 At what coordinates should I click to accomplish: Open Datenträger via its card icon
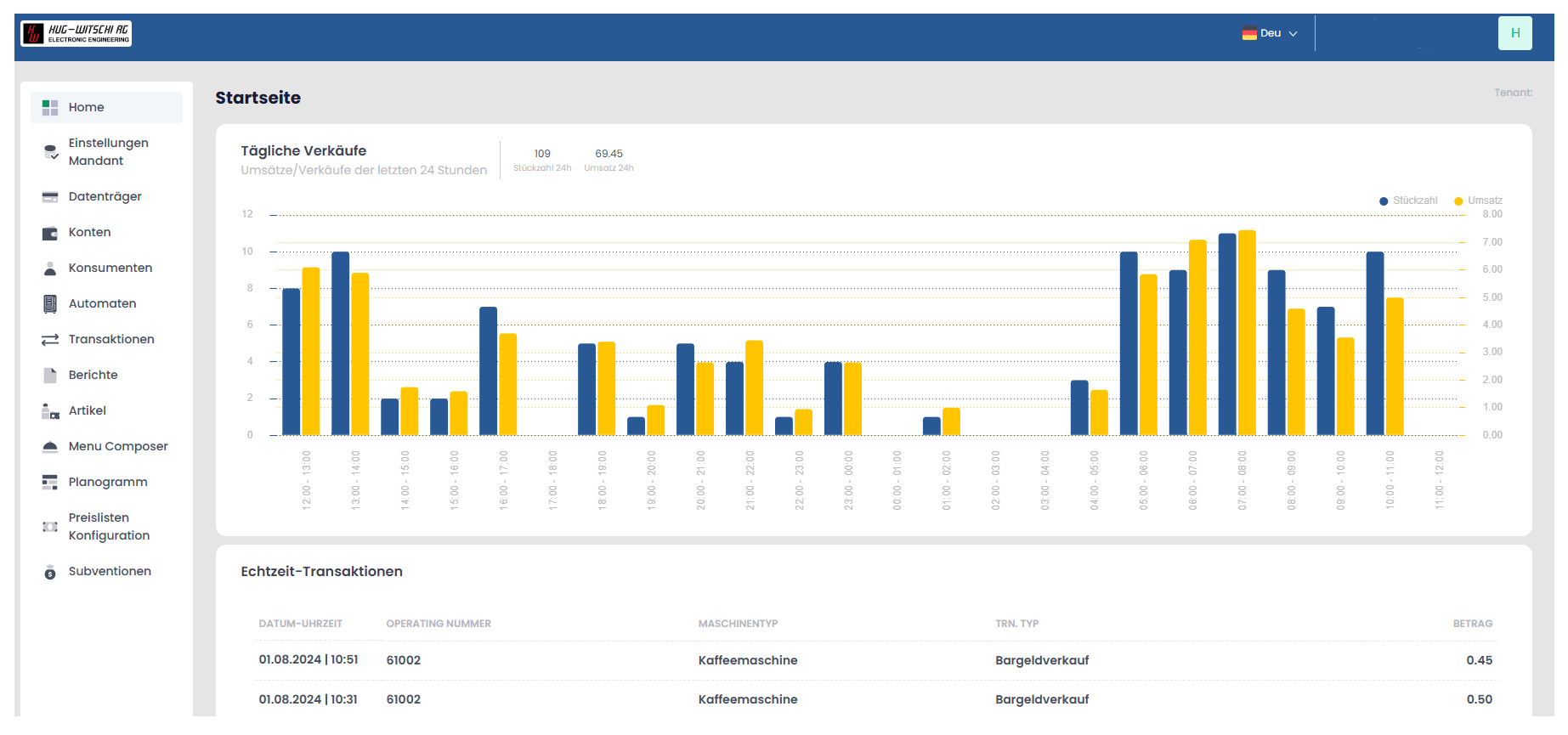(50, 197)
